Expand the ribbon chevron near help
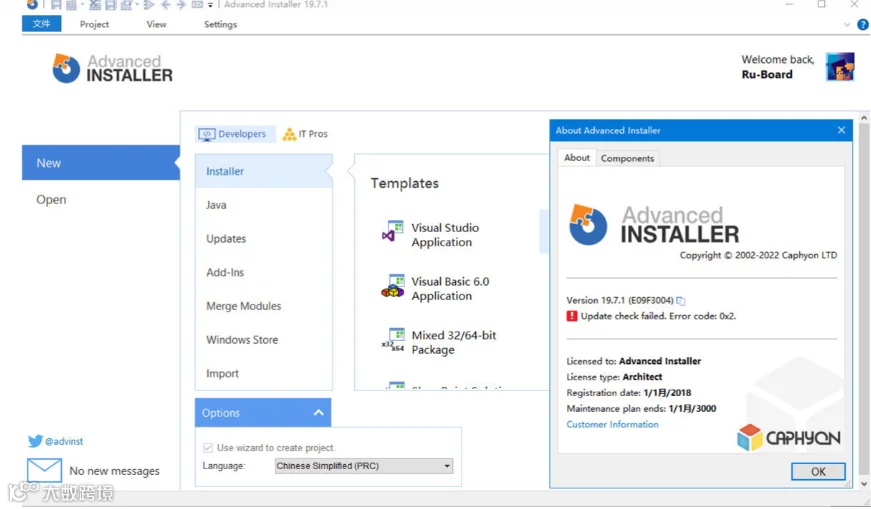Image resolution: width=871 pixels, height=509 pixels. 847,24
